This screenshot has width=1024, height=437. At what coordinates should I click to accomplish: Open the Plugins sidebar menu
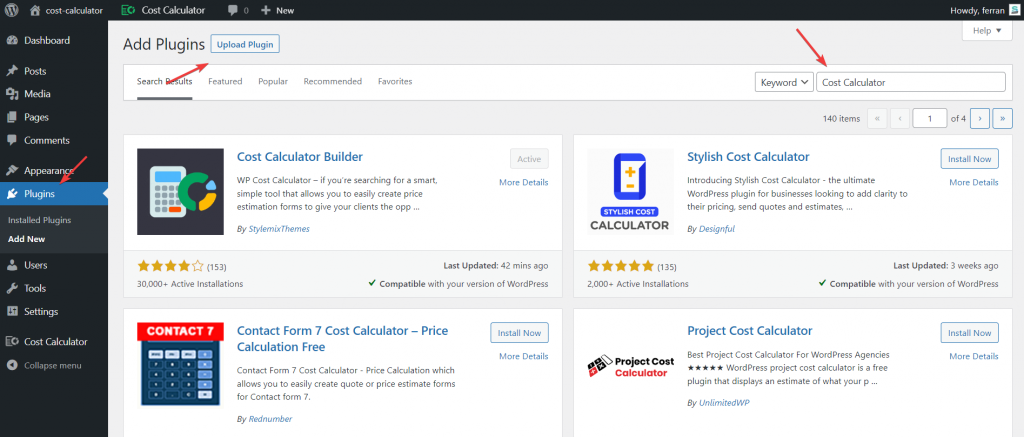[54, 194]
